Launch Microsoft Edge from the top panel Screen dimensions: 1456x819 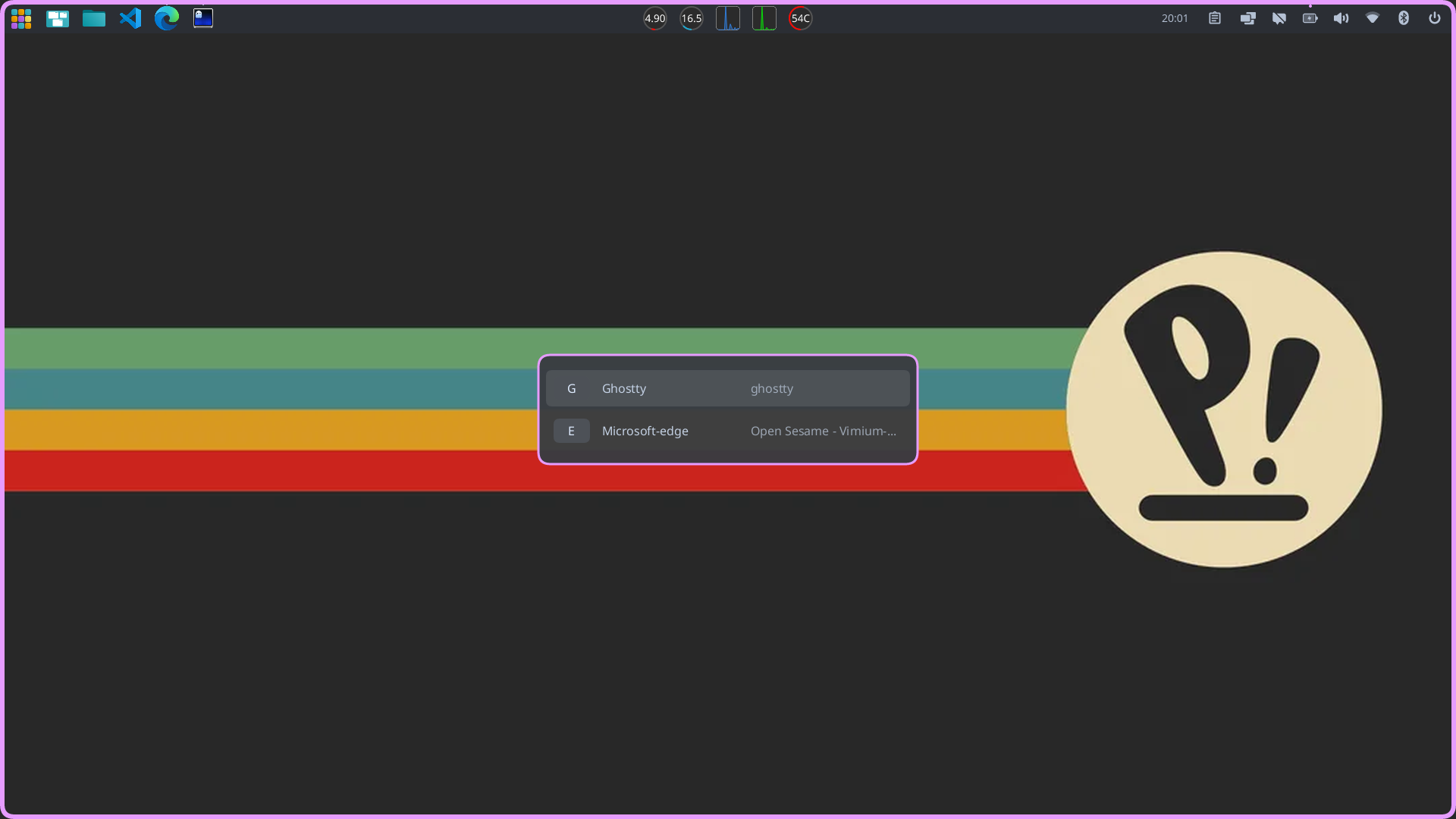[167, 18]
